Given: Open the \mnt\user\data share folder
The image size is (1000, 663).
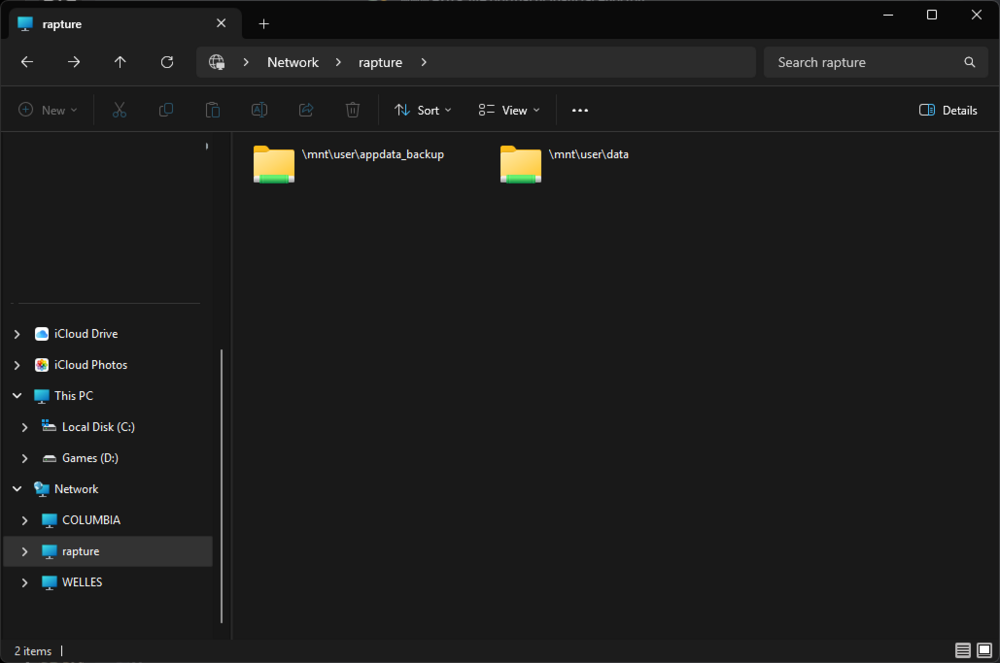Looking at the screenshot, I should click(565, 164).
